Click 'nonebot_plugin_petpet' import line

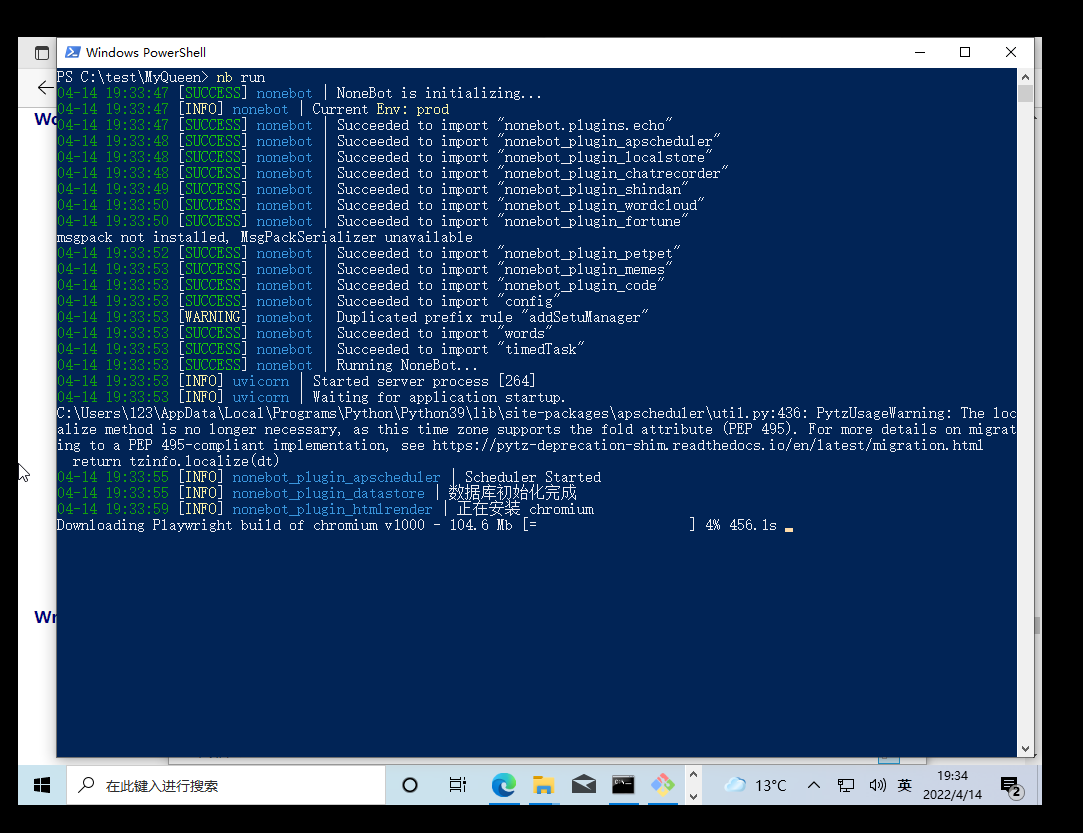click(368, 253)
